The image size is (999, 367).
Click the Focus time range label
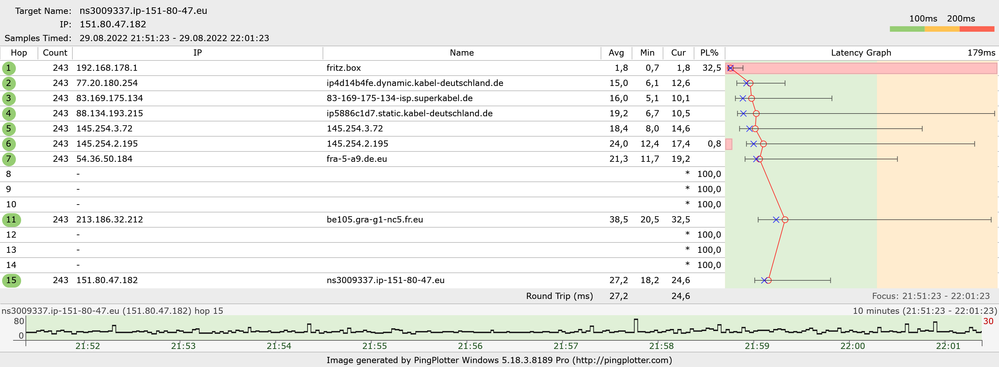tap(931, 296)
